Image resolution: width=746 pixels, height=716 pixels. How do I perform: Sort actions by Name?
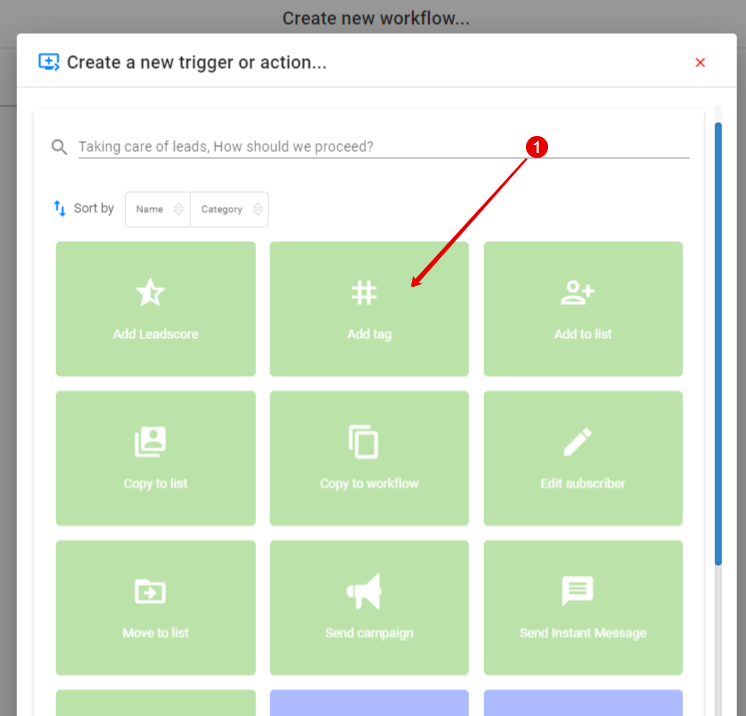coord(158,209)
